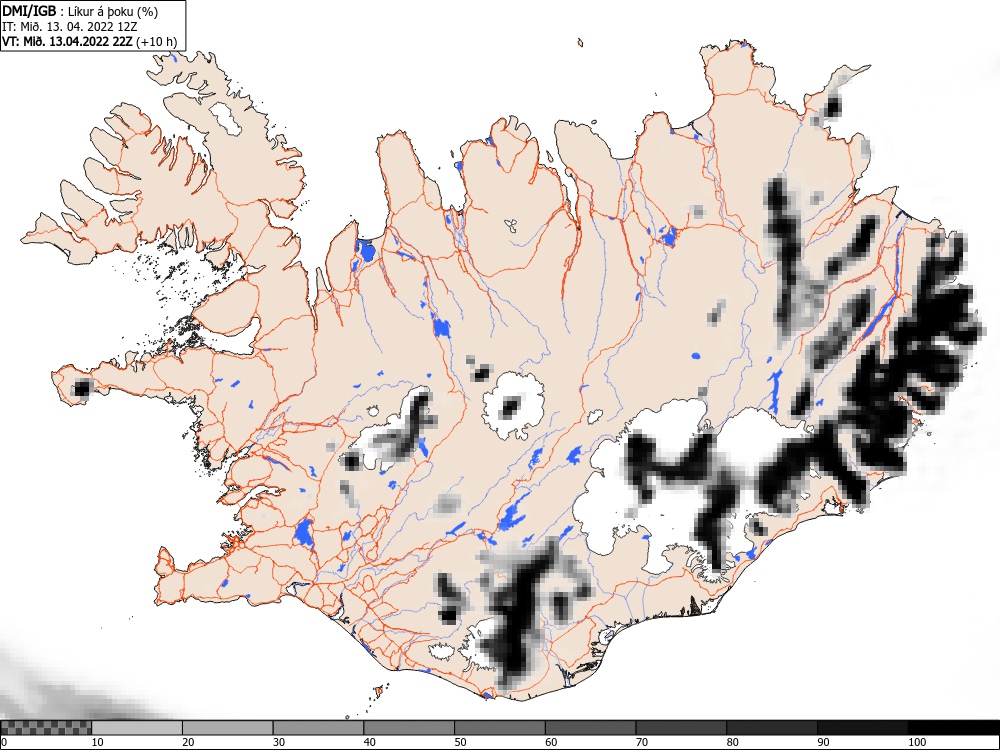1000x750 pixels.
Task: Click the "IT: Mið. 13. 04. 2022 12Z" line
Action: click(70, 27)
